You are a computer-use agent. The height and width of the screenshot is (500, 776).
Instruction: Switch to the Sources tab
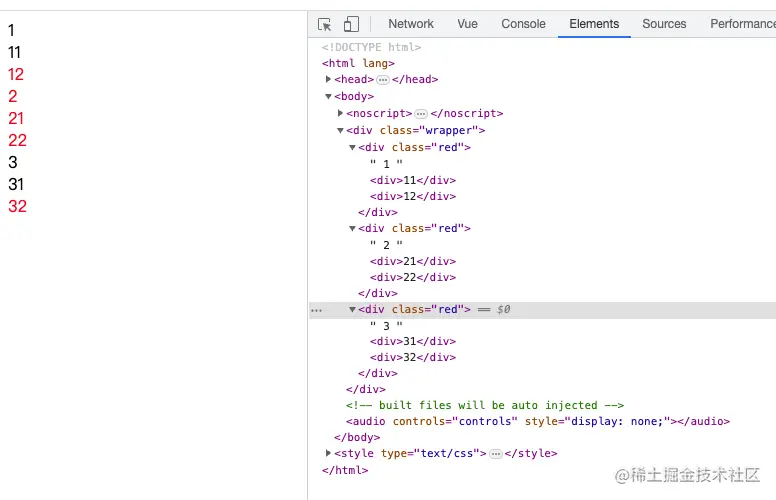pyautogui.click(x=664, y=24)
